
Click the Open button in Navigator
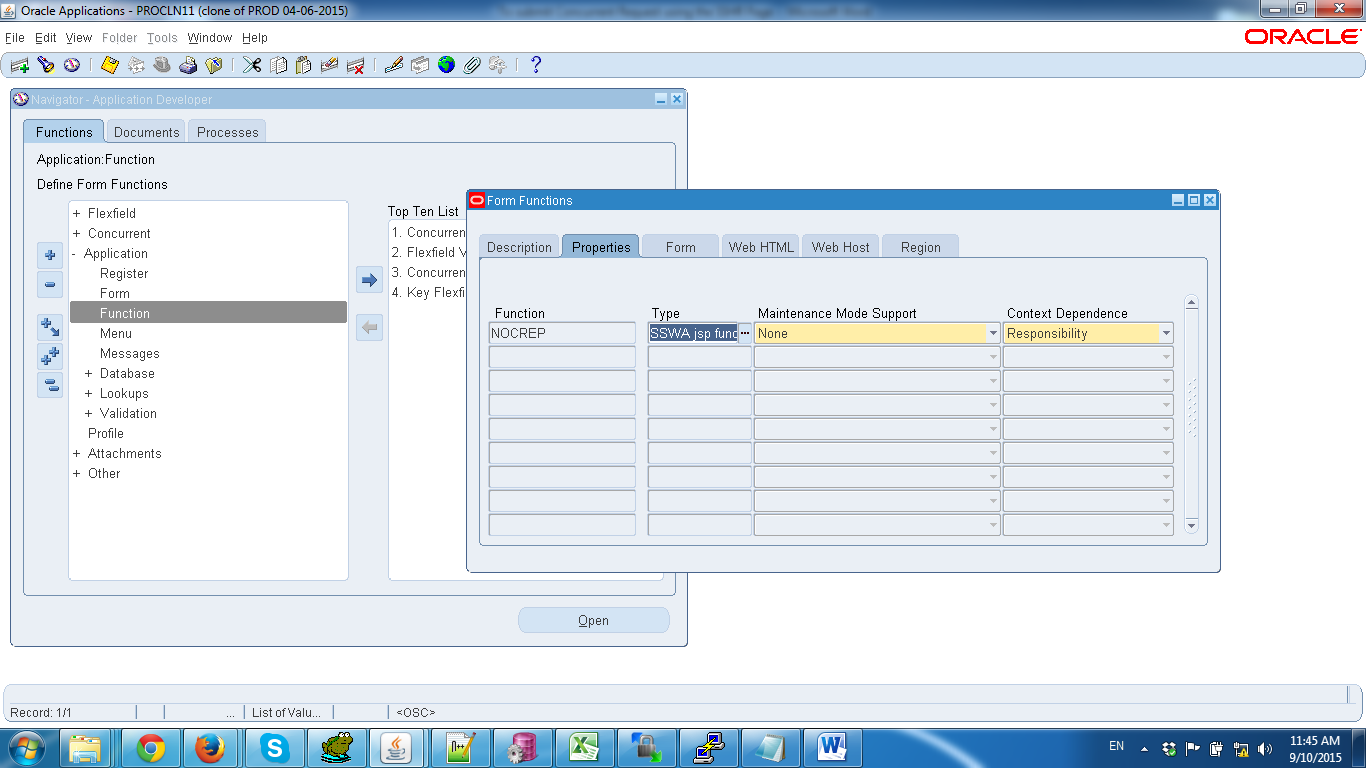click(x=594, y=620)
